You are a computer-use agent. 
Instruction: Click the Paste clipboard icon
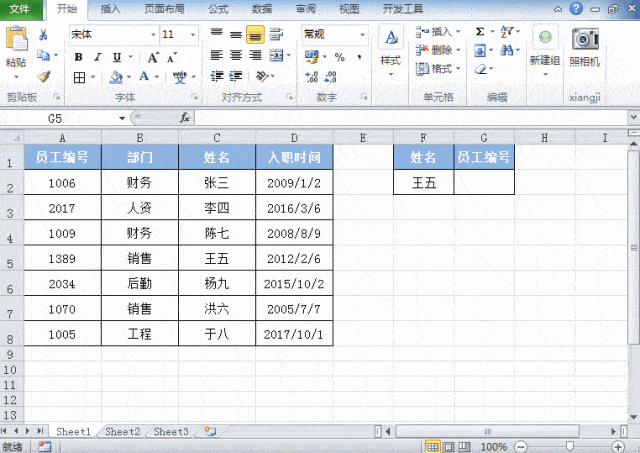tap(16, 39)
